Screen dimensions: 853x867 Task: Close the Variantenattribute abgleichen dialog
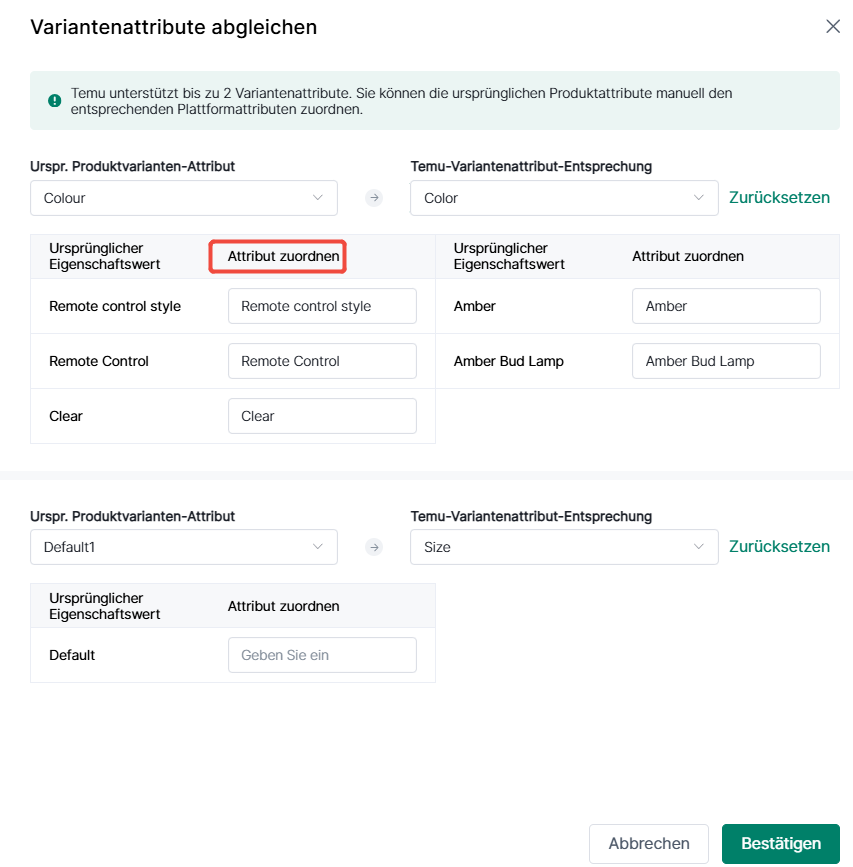pos(833,27)
